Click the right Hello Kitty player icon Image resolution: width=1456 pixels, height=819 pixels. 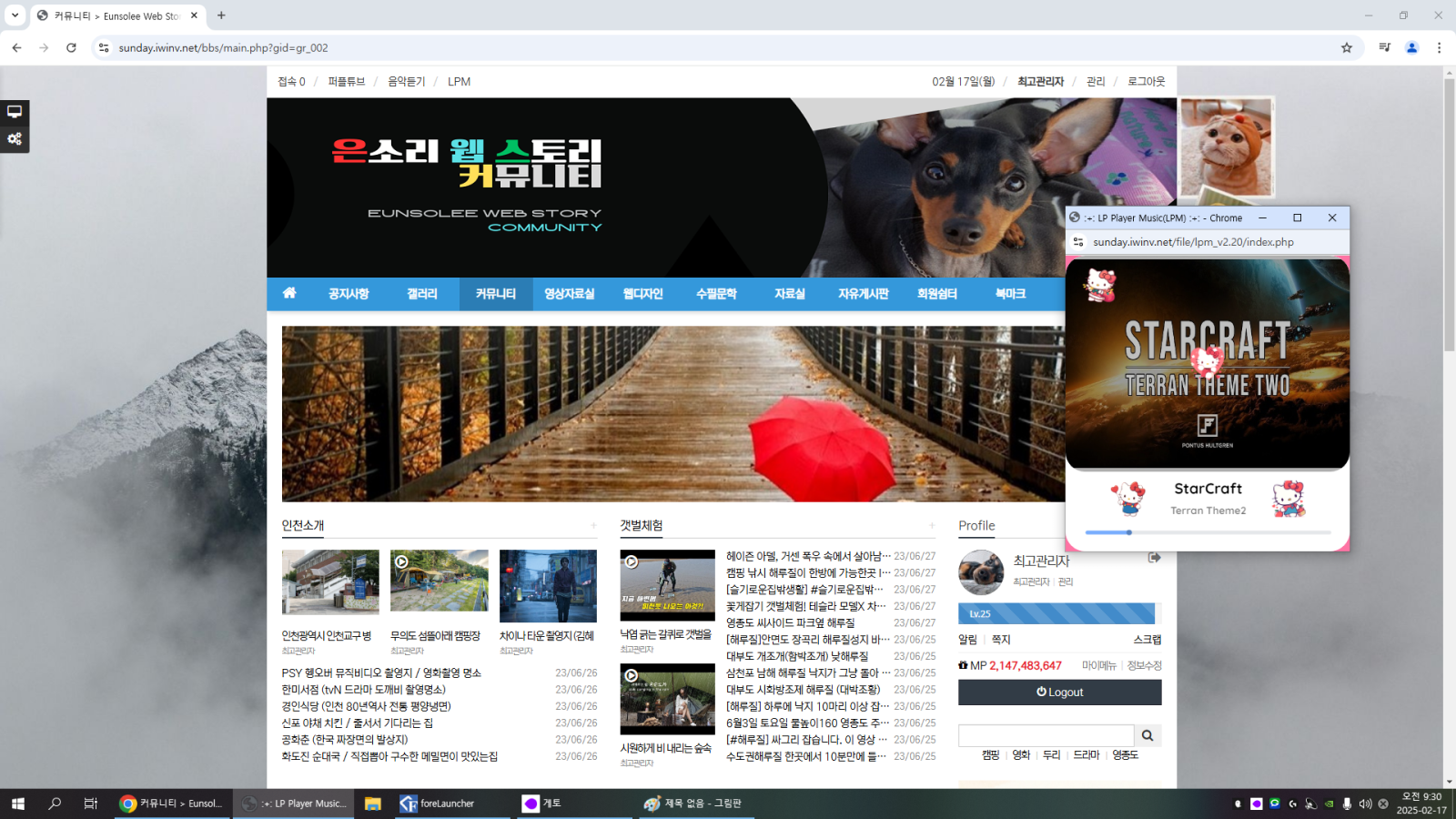point(1289,499)
